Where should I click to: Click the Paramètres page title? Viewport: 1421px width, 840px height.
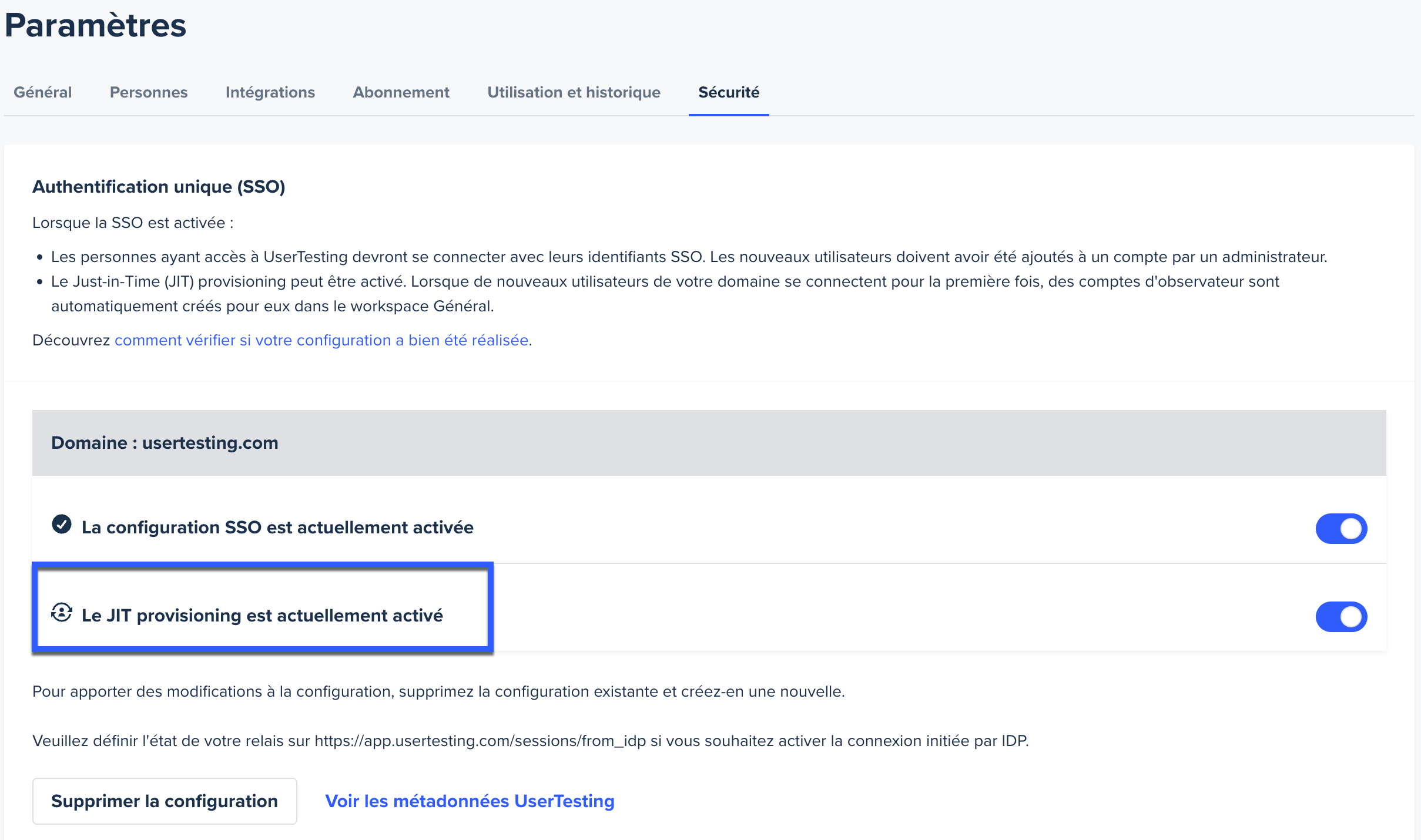coord(95,25)
